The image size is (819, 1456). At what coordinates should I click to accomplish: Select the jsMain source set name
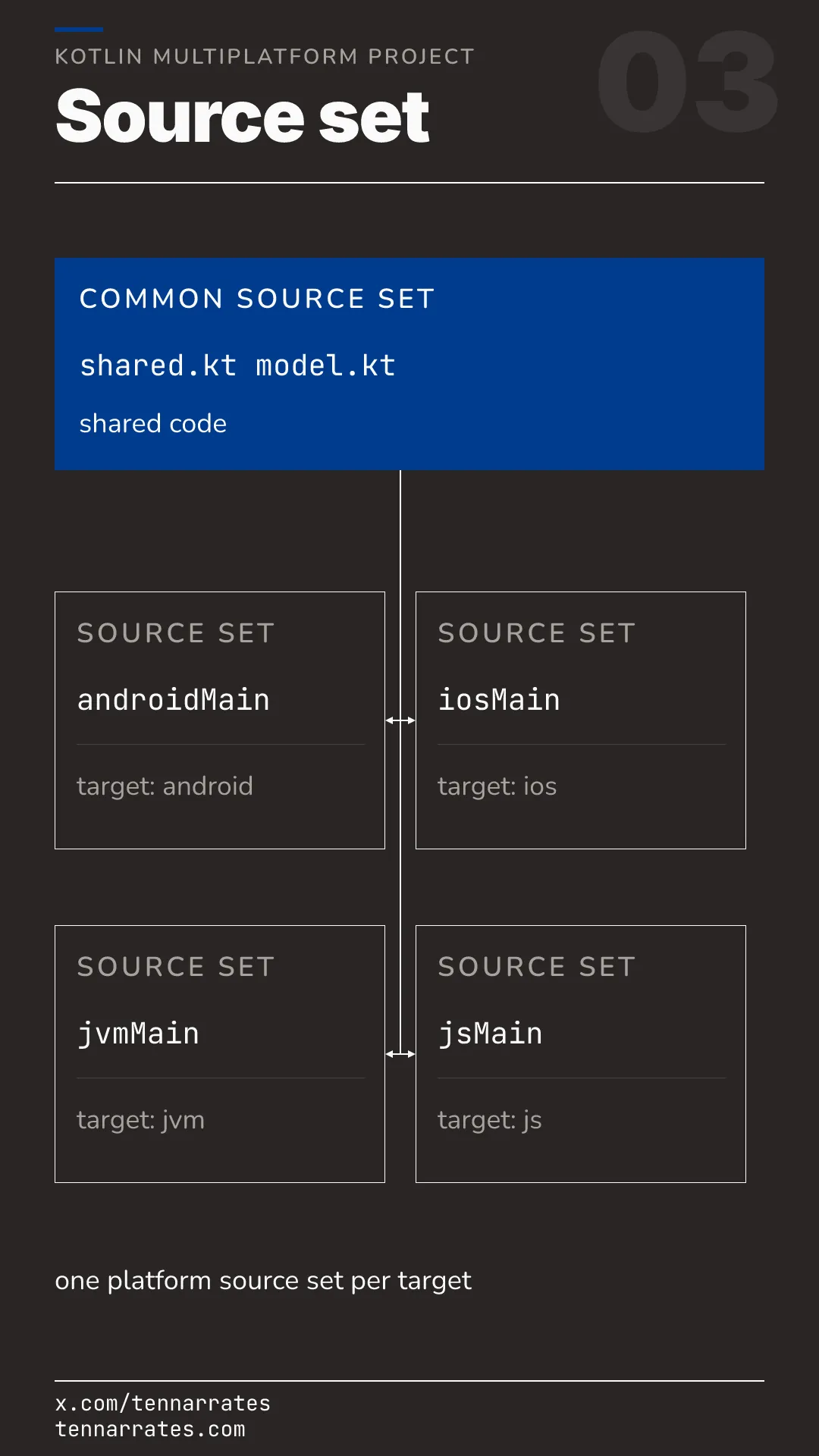(491, 1034)
